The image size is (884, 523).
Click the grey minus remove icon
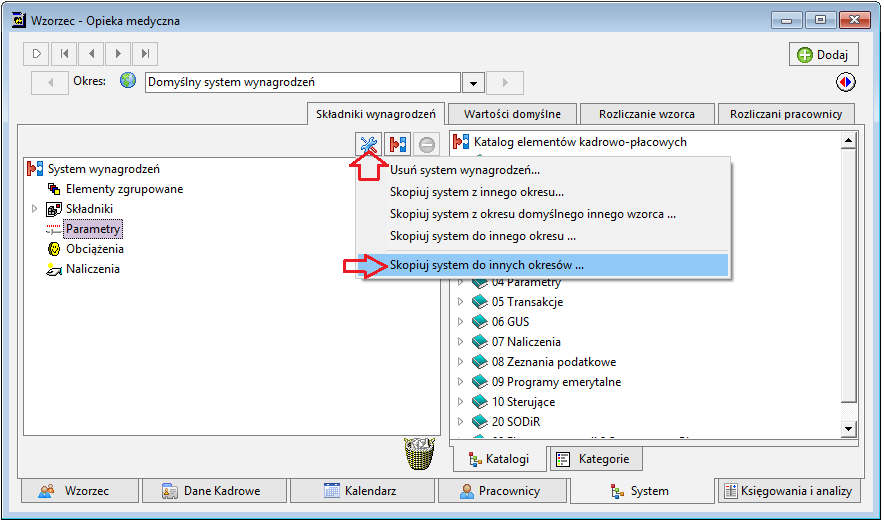[x=427, y=145]
